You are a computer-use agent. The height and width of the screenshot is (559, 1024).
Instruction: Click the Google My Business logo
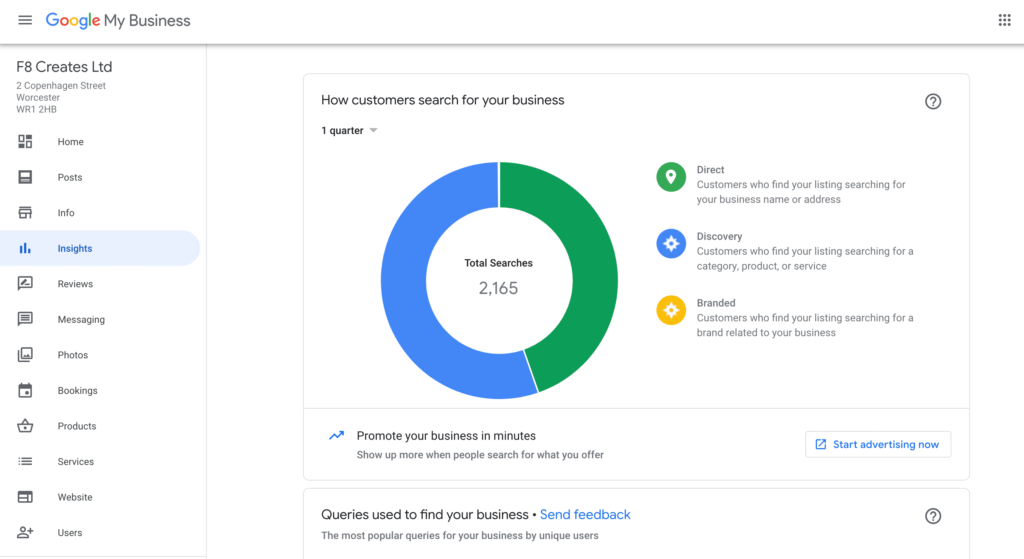coord(118,20)
